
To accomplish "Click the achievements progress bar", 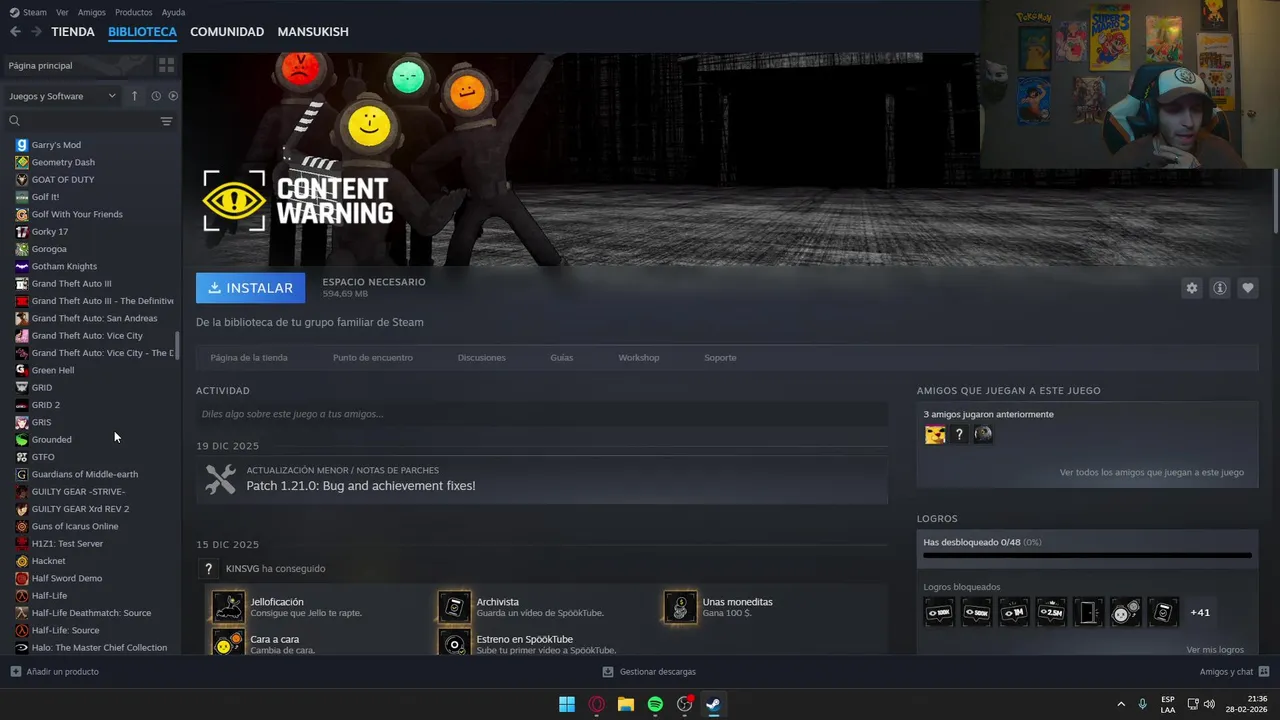I will click(x=1087, y=555).
